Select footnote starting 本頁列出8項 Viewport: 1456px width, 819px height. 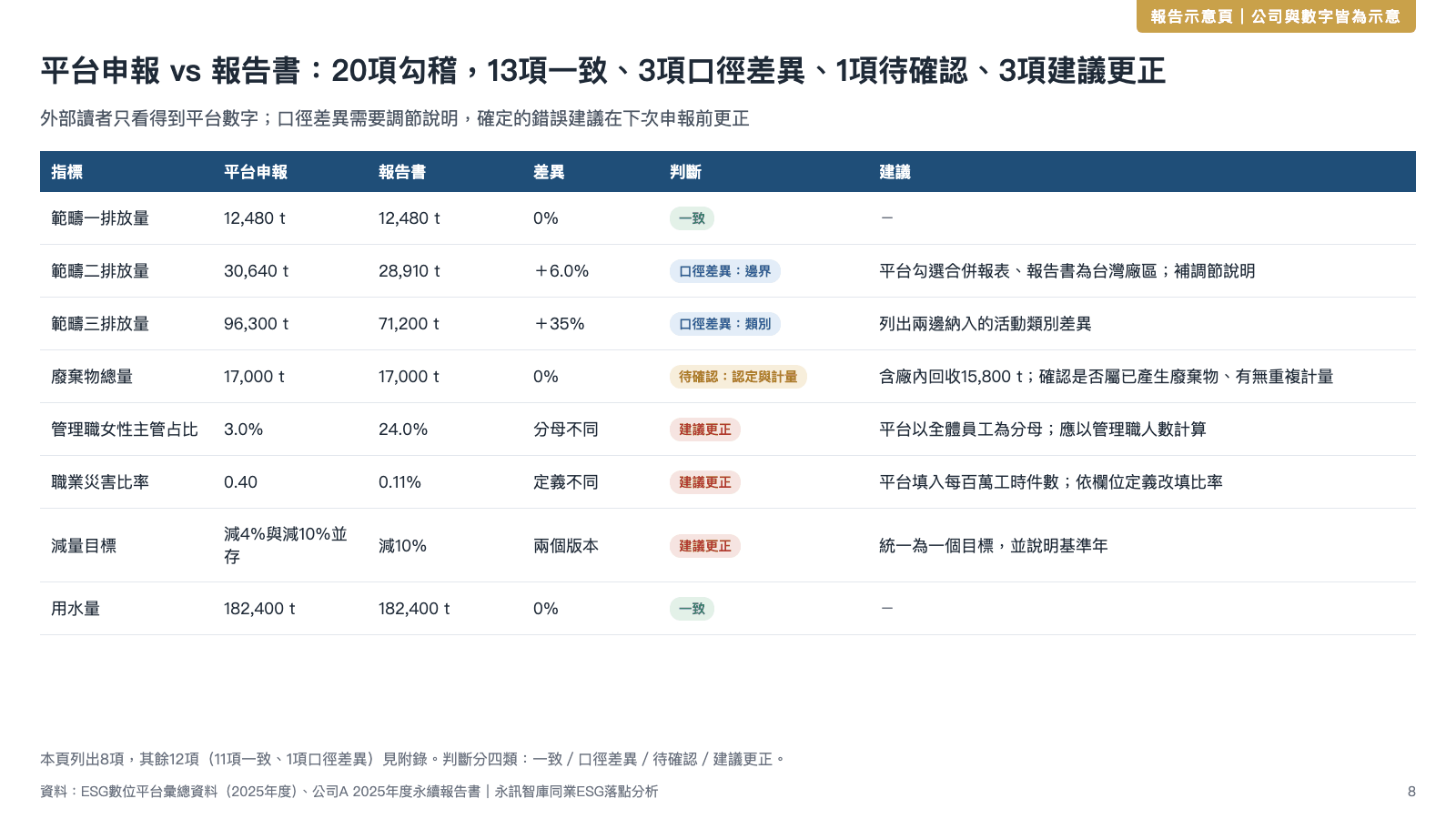coord(413,759)
